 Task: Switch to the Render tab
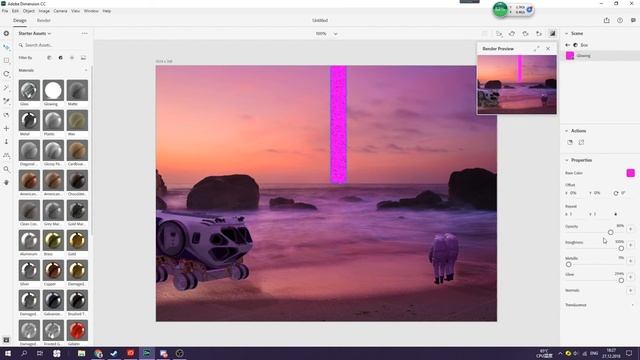[44, 20]
